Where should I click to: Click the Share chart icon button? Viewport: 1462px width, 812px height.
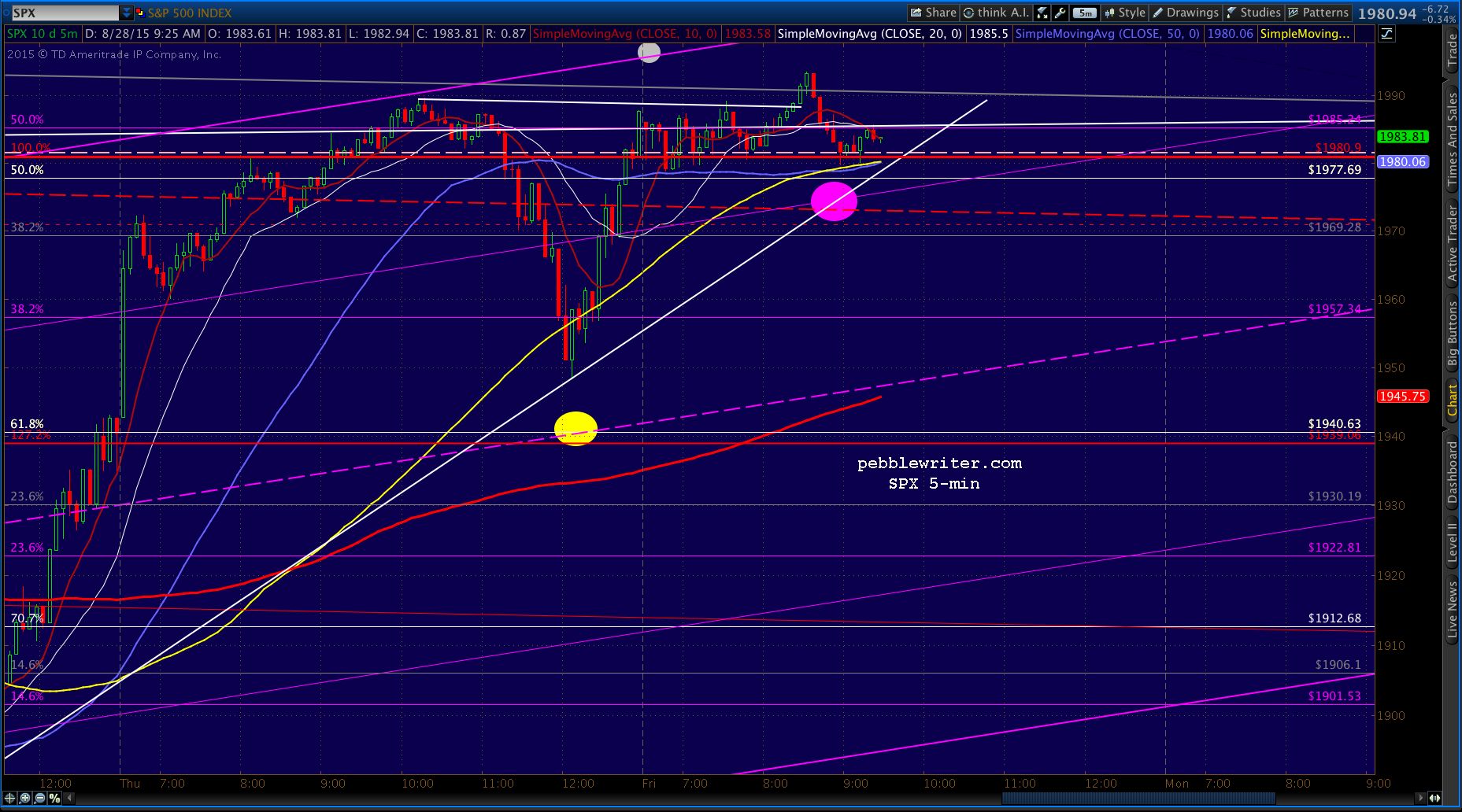tap(933, 13)
